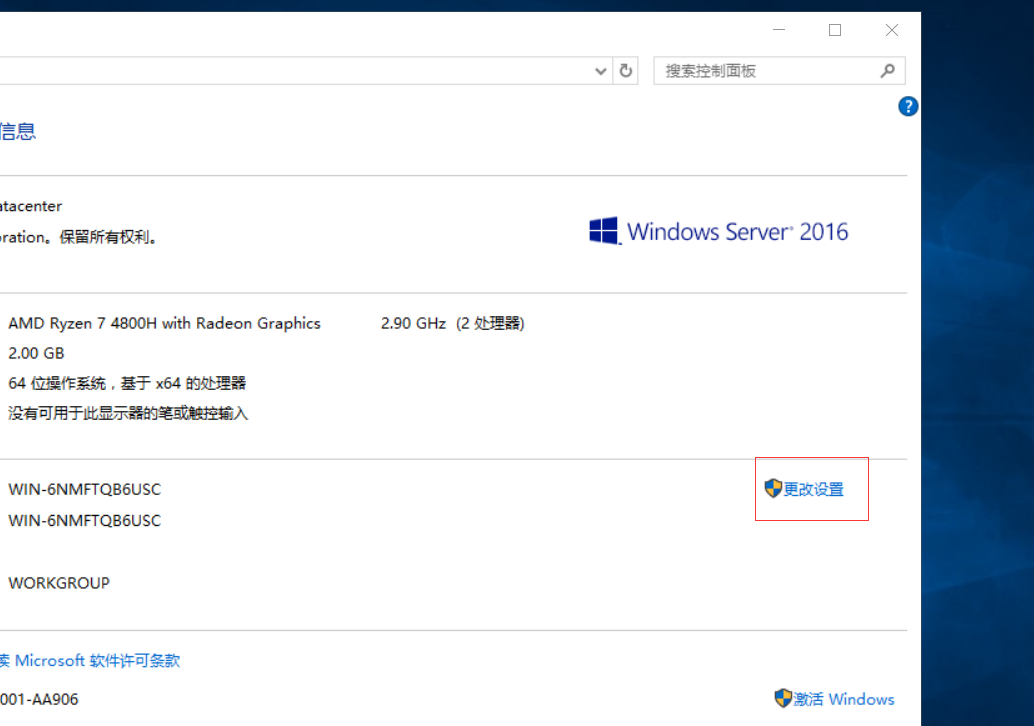This screenshot has width=1034, height=726.
Task: Close the system window
Action: 892,30
